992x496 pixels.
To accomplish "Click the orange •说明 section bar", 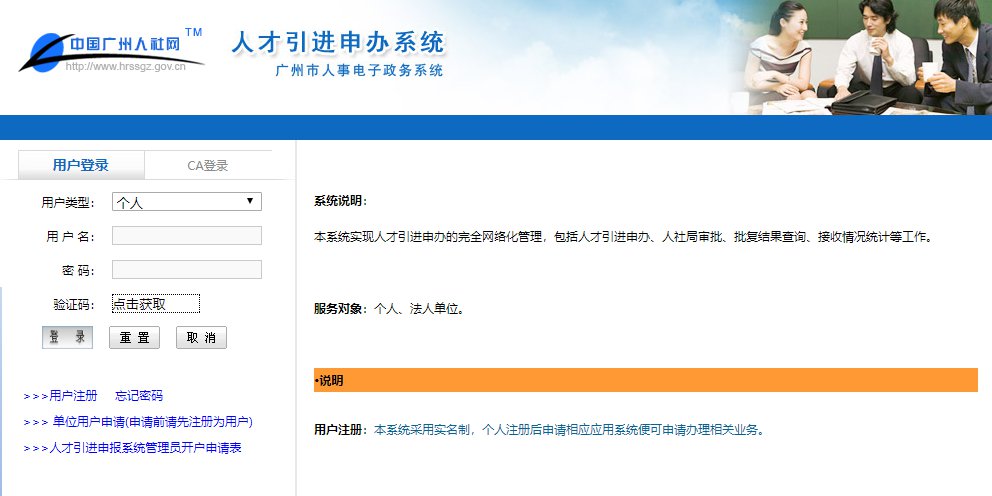I will pos(646,380).
